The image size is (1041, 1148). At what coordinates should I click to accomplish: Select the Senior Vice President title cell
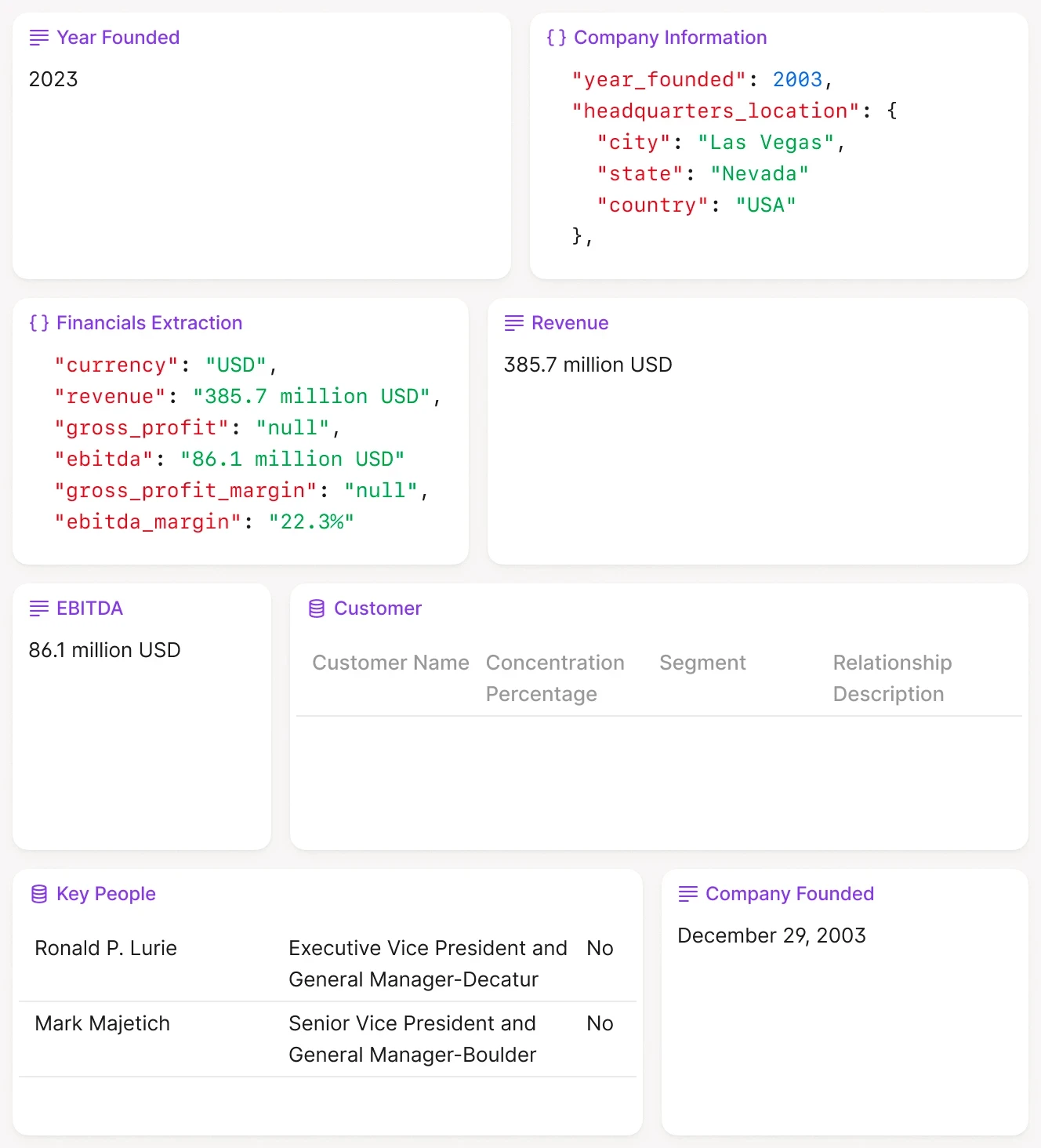click(412, 1039)
